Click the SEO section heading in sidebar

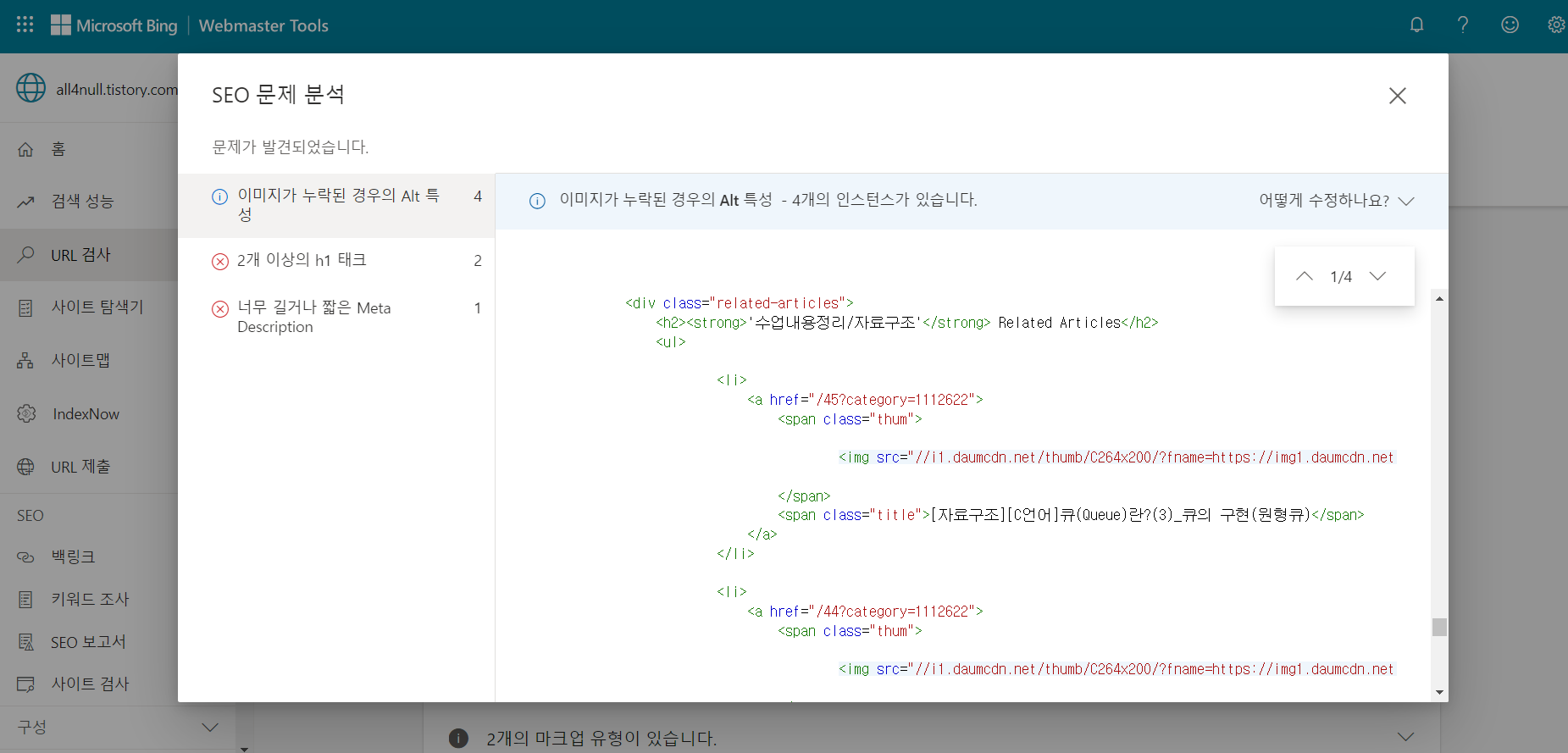30,516
